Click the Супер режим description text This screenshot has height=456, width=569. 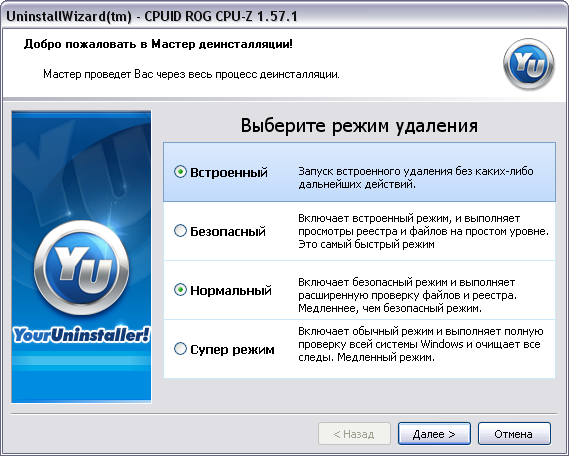pos(421,344)
